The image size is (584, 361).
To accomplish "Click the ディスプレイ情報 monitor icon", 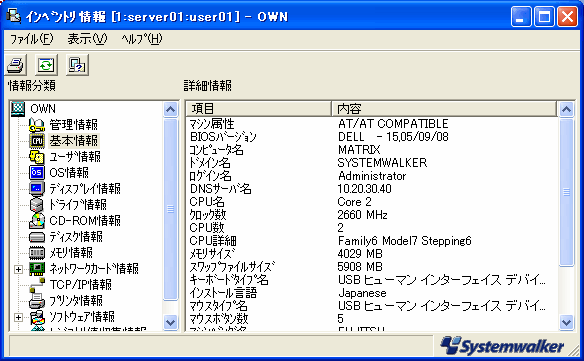I will click(37, 189).
